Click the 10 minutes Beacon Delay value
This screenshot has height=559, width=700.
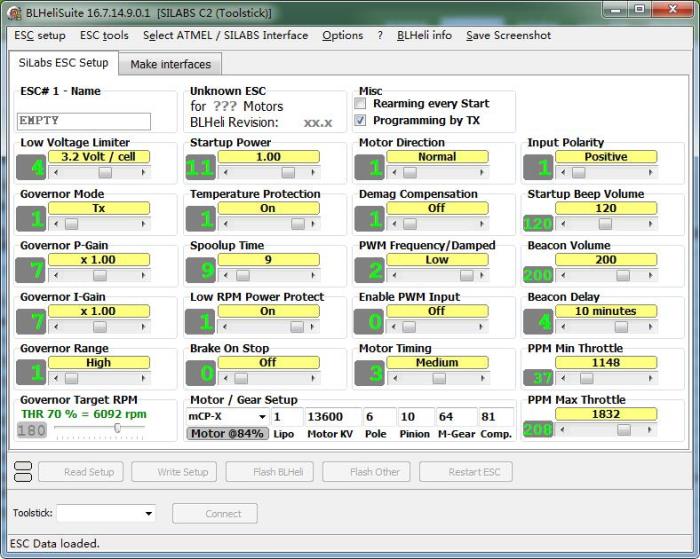pos(606,311)
